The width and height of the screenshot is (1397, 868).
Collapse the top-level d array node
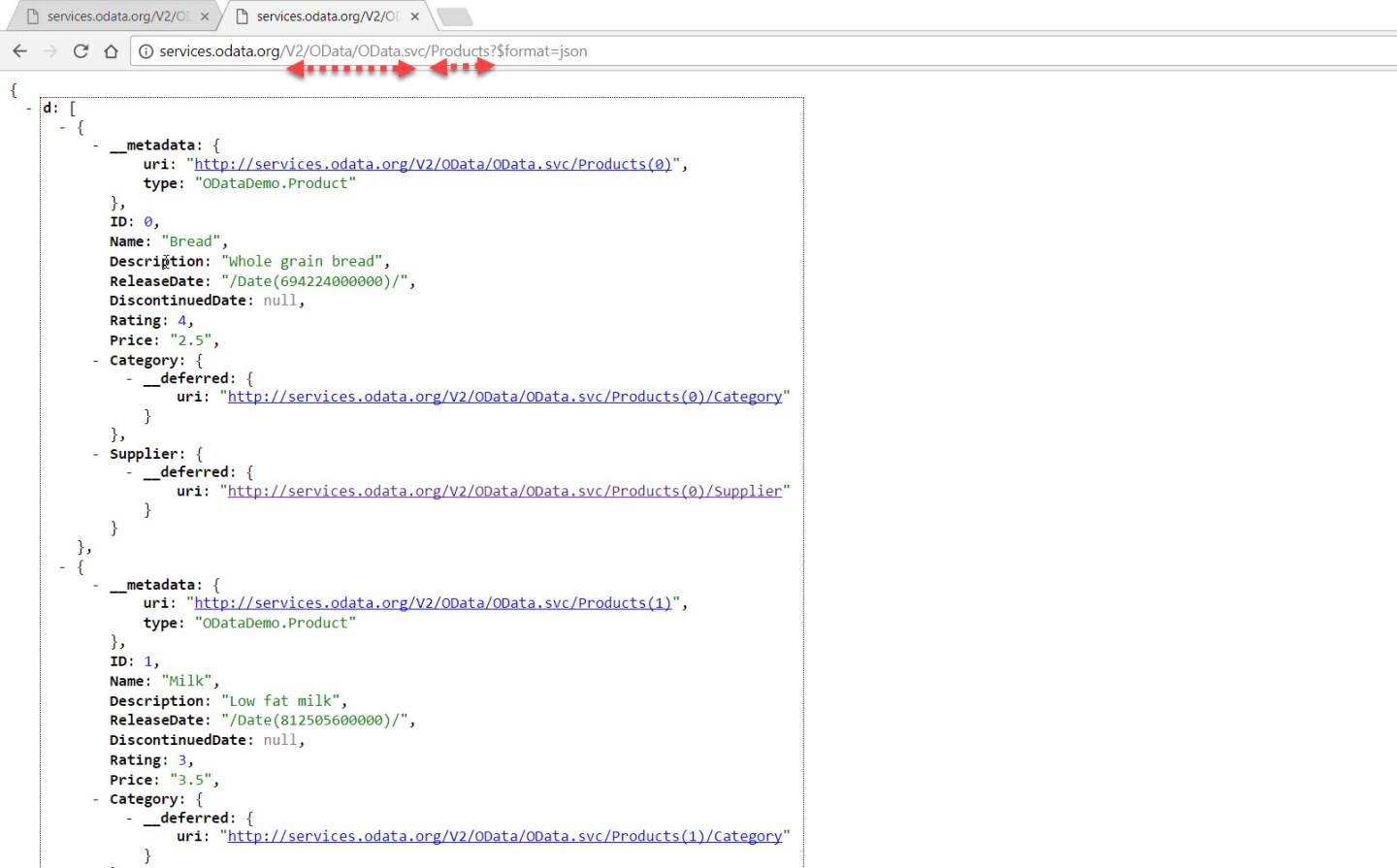point(29,107)
